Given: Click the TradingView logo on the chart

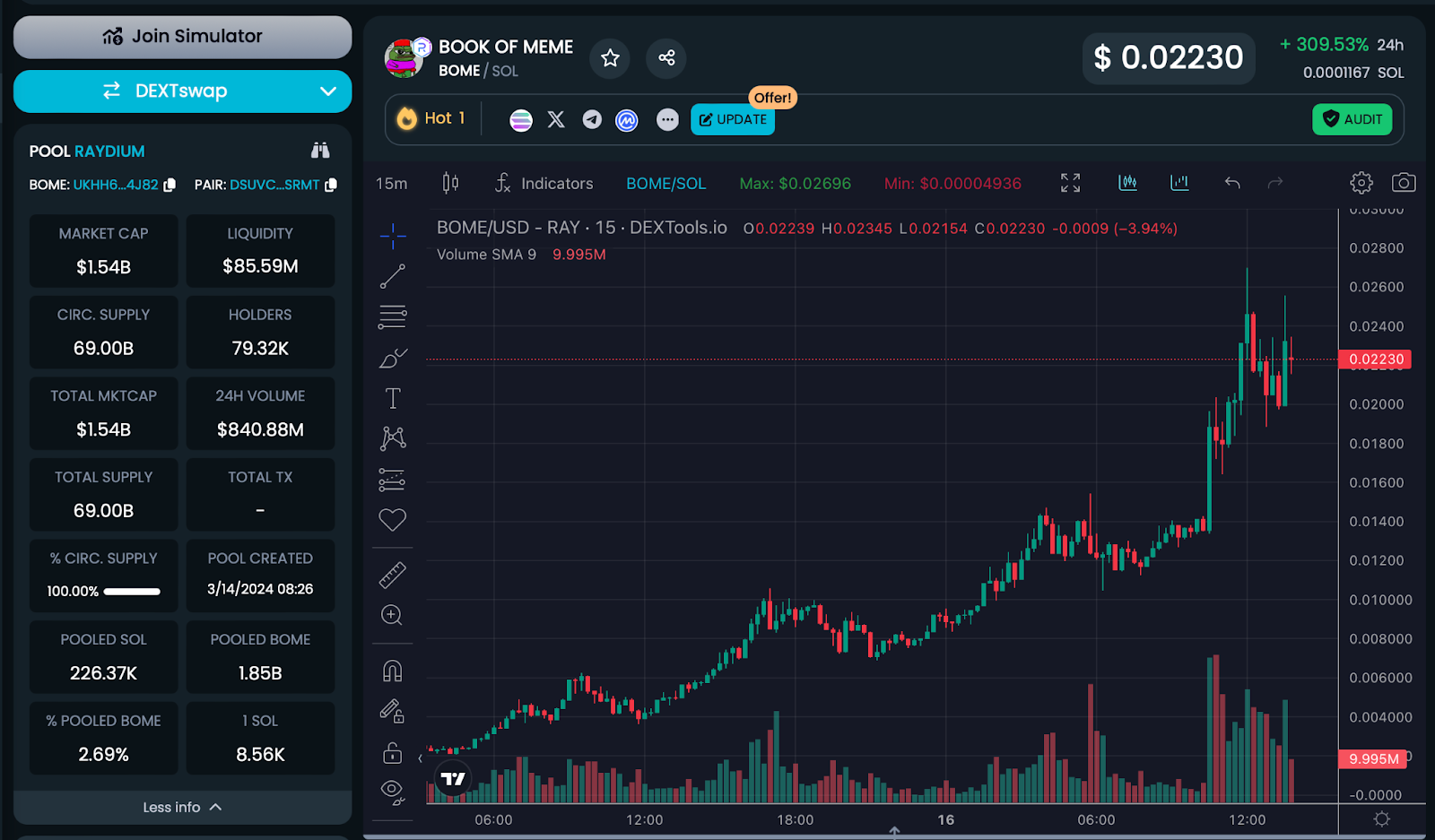Looking at the screenshot, I should tap(453, 778).
